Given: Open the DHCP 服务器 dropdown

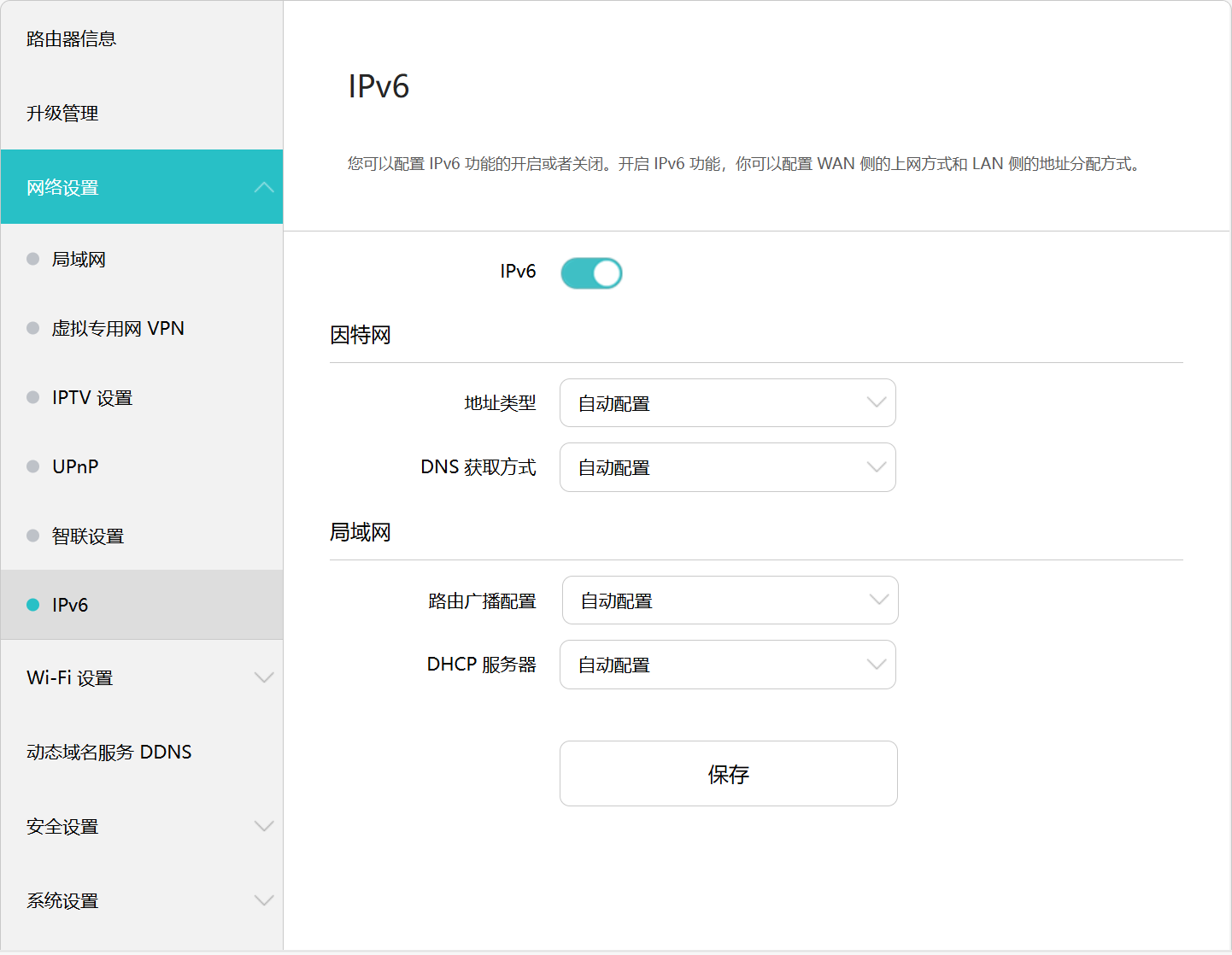Looking at the screenshot, I should pyautogui.click(x=728, y=665).
